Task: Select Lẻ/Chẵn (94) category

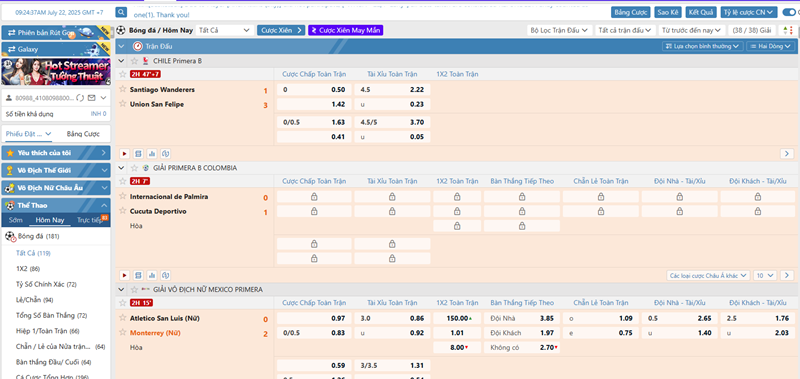Action: click(x=35, y=300)
